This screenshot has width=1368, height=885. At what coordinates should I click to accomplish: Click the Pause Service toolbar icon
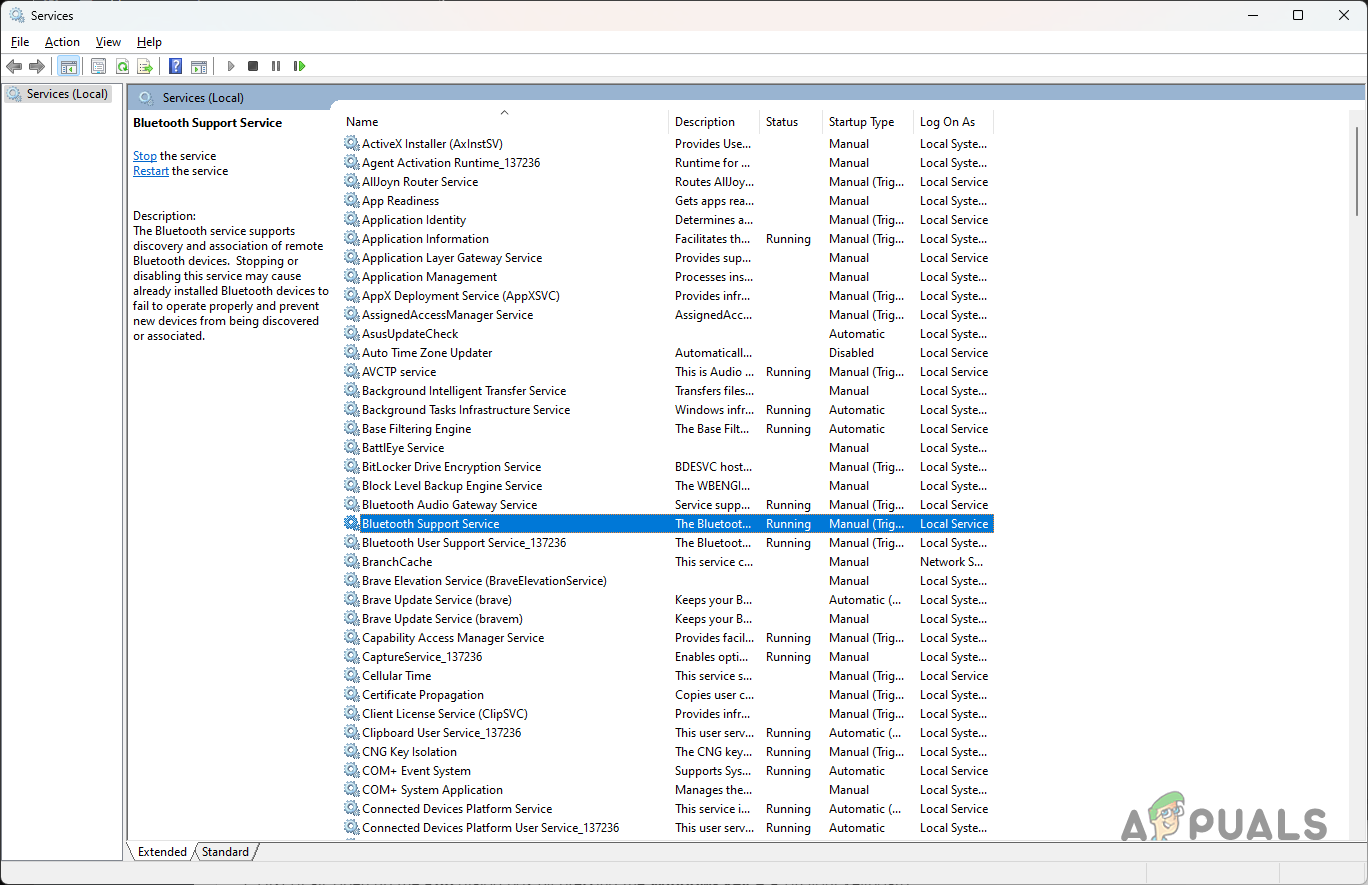coord(276,66)
